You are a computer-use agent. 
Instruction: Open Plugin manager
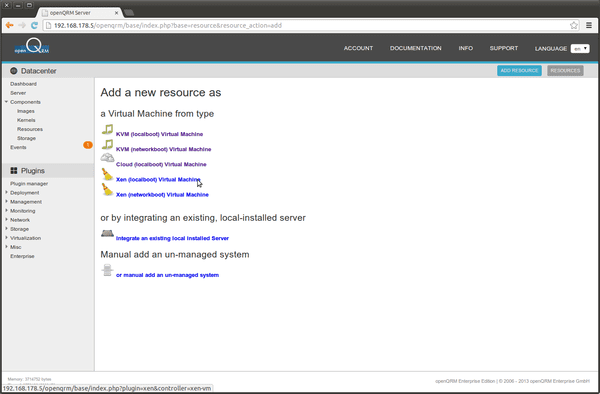[x=29, y=184]
